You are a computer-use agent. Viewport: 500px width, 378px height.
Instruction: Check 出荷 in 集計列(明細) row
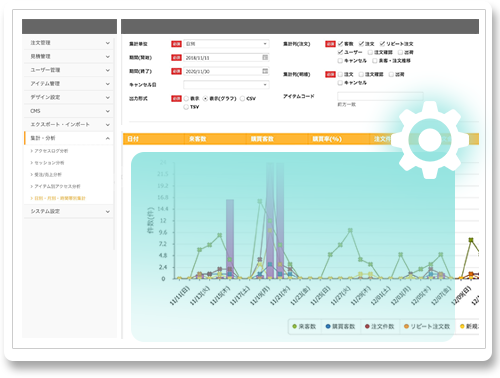(x=391, y=74)
